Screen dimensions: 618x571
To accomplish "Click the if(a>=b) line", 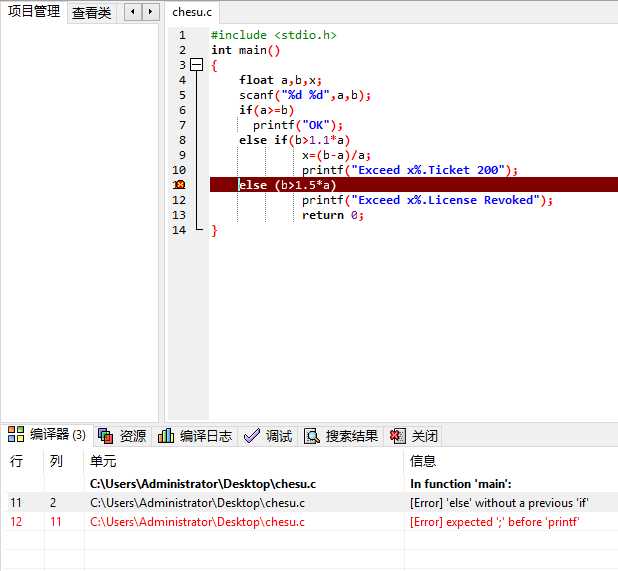I will coord(266,110).
